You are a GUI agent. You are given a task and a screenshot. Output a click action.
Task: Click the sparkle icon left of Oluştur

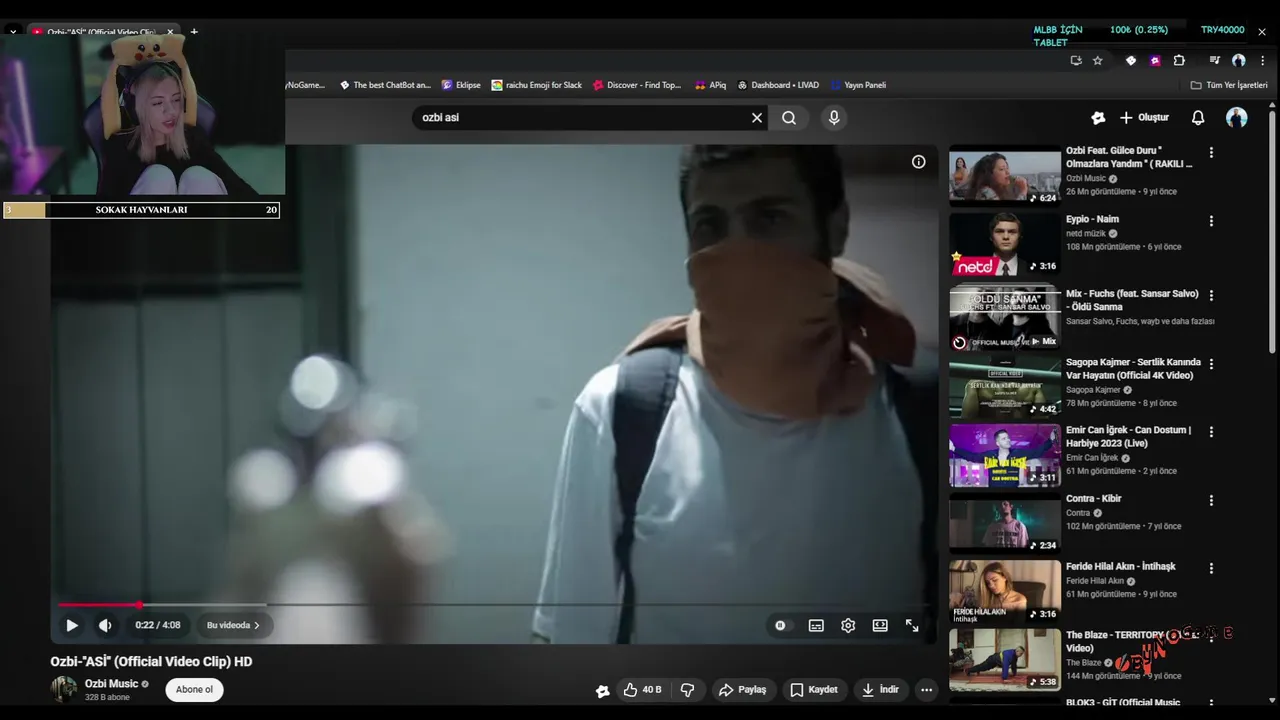(x=1098, y=118)
